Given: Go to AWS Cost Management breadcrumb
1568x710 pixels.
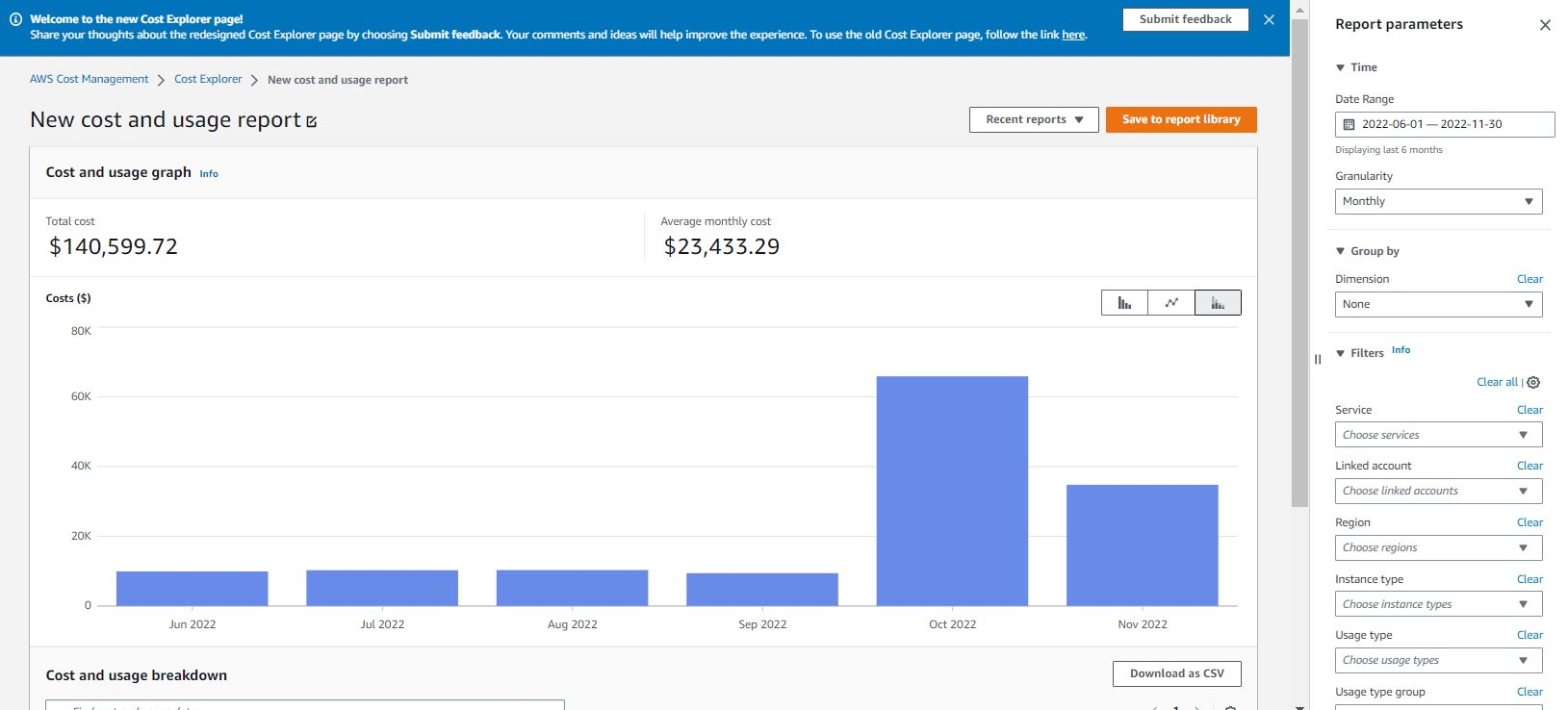Looking at the screenshot, I should tap(90, 79).
